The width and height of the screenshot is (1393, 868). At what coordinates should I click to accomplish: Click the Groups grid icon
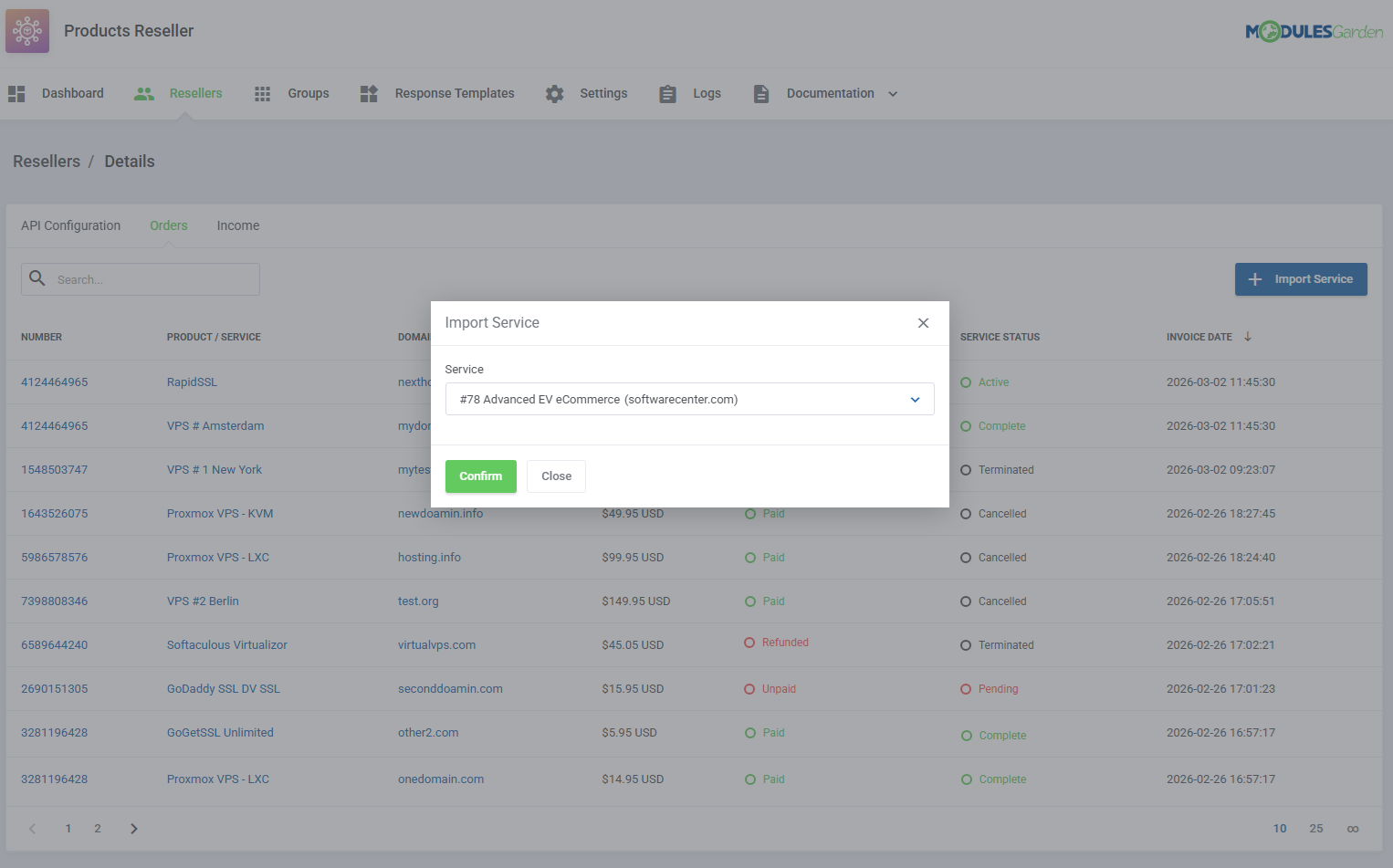coord(262,93)
